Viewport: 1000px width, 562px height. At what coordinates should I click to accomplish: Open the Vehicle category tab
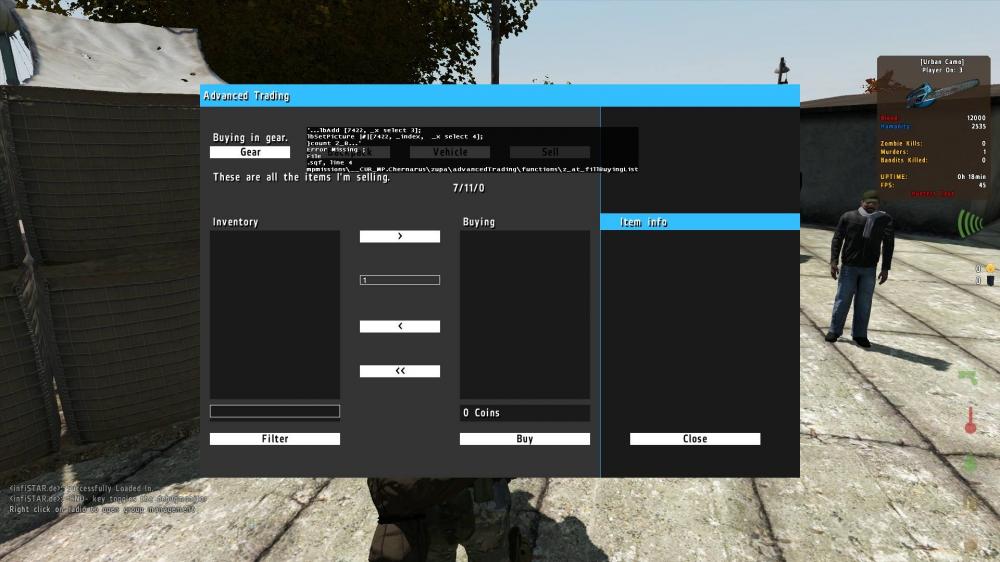pyautogui.click(x=449, y=152)
